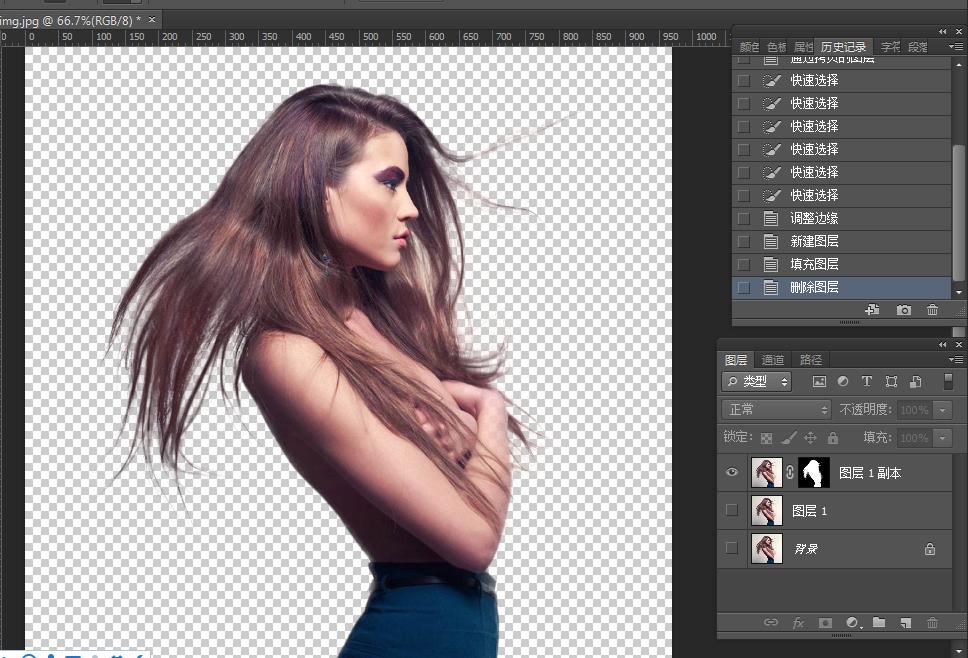This screenshot has height=658, width=968.
Task: Open the layer effects fx menu
Action: (798, 622)
